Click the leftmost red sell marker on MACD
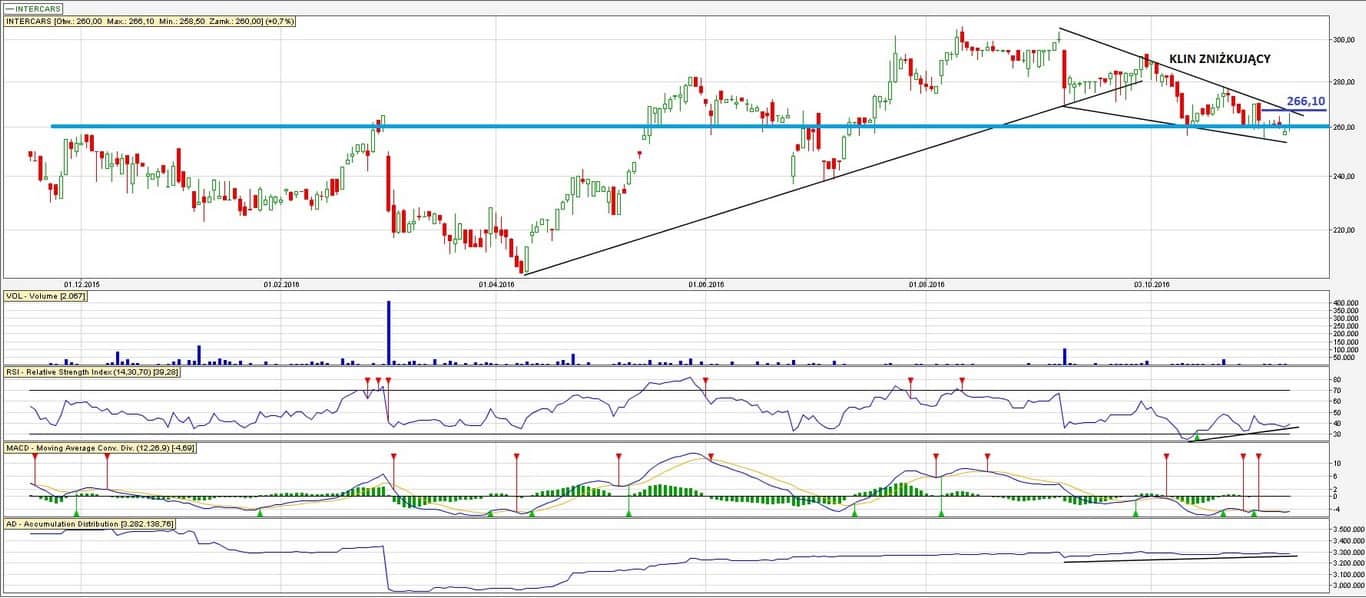This screenshot has width=1366, height=598. 35,456
